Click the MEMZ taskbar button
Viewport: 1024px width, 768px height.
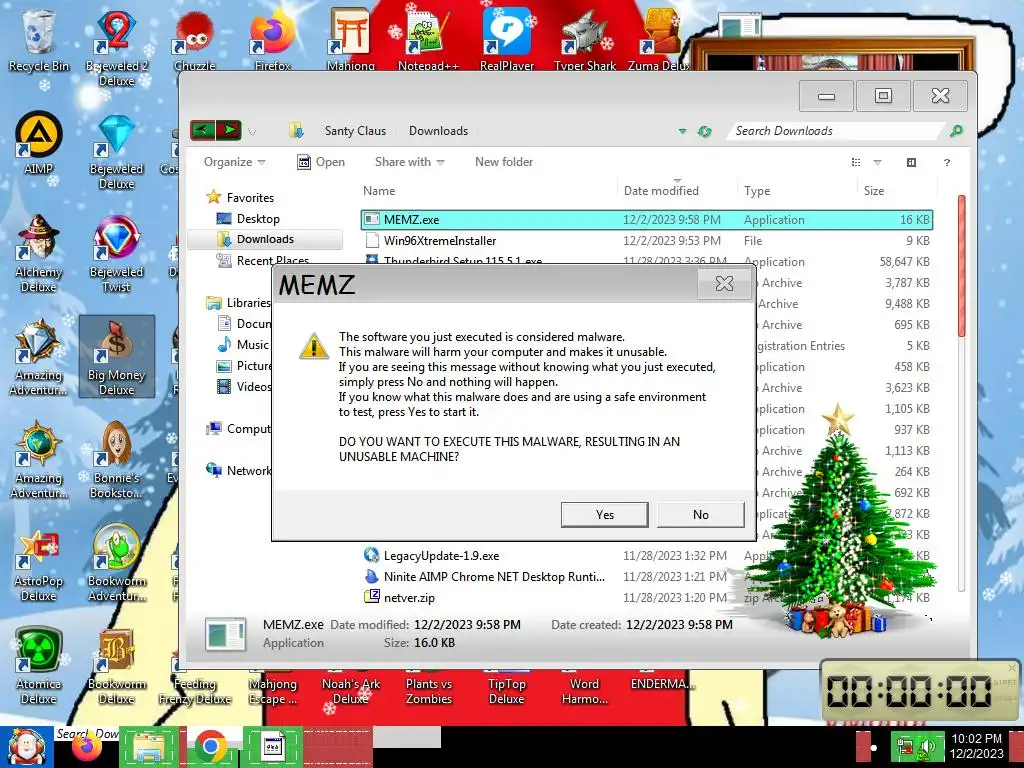272,747
